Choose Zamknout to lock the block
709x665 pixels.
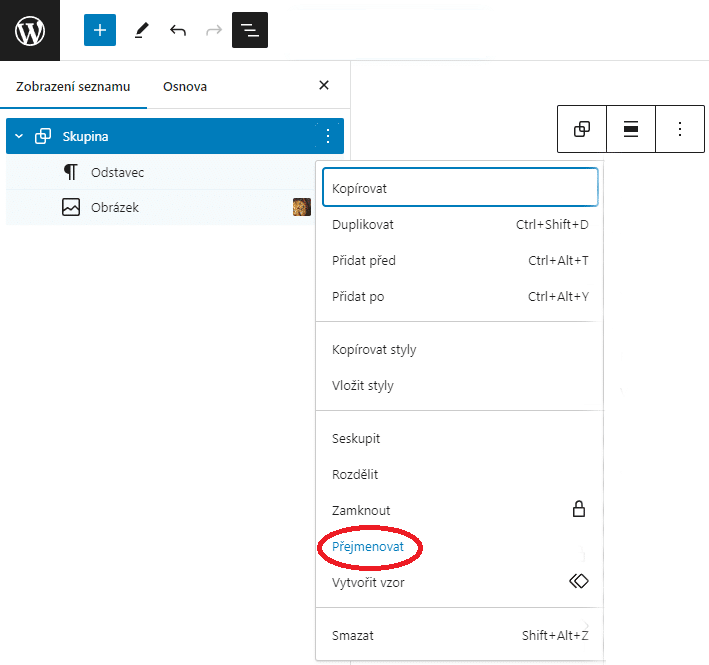tap(460, 510)
